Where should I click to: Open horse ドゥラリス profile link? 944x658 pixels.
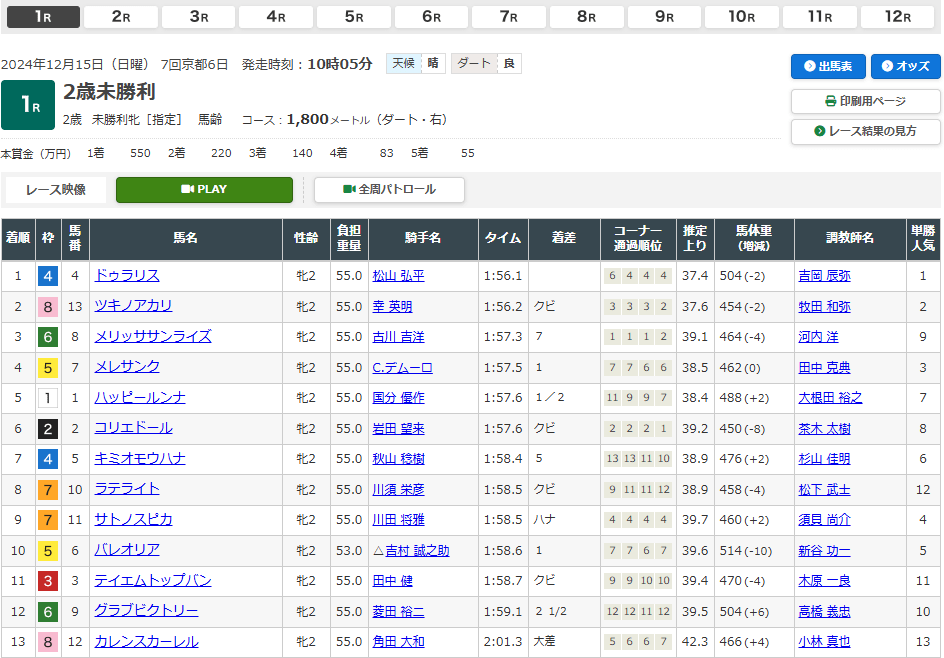(127, 276)
